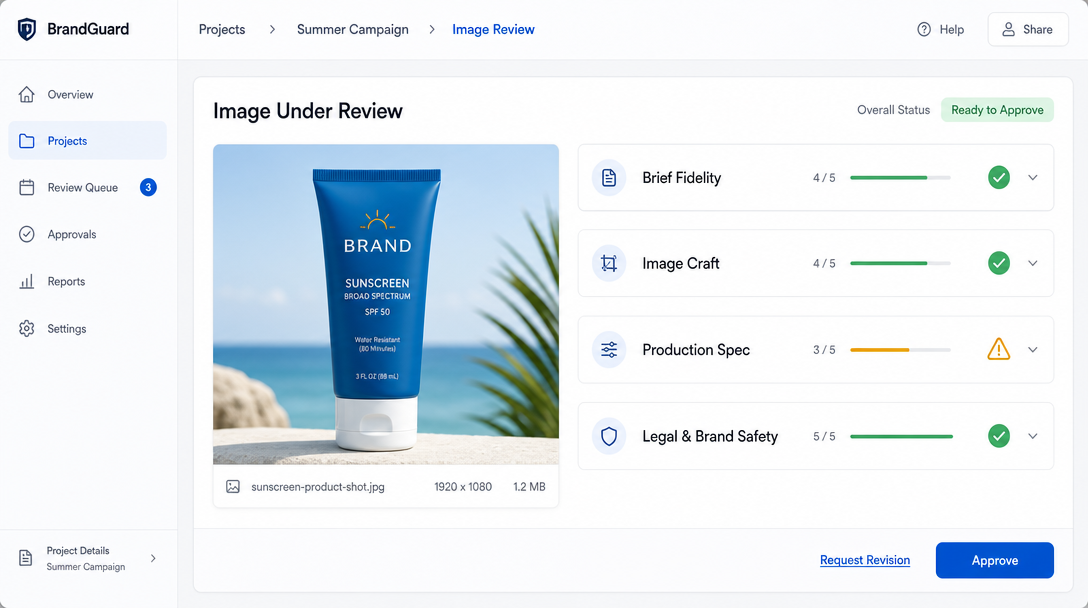Open the sunscreen product image preview

[386, 304]
